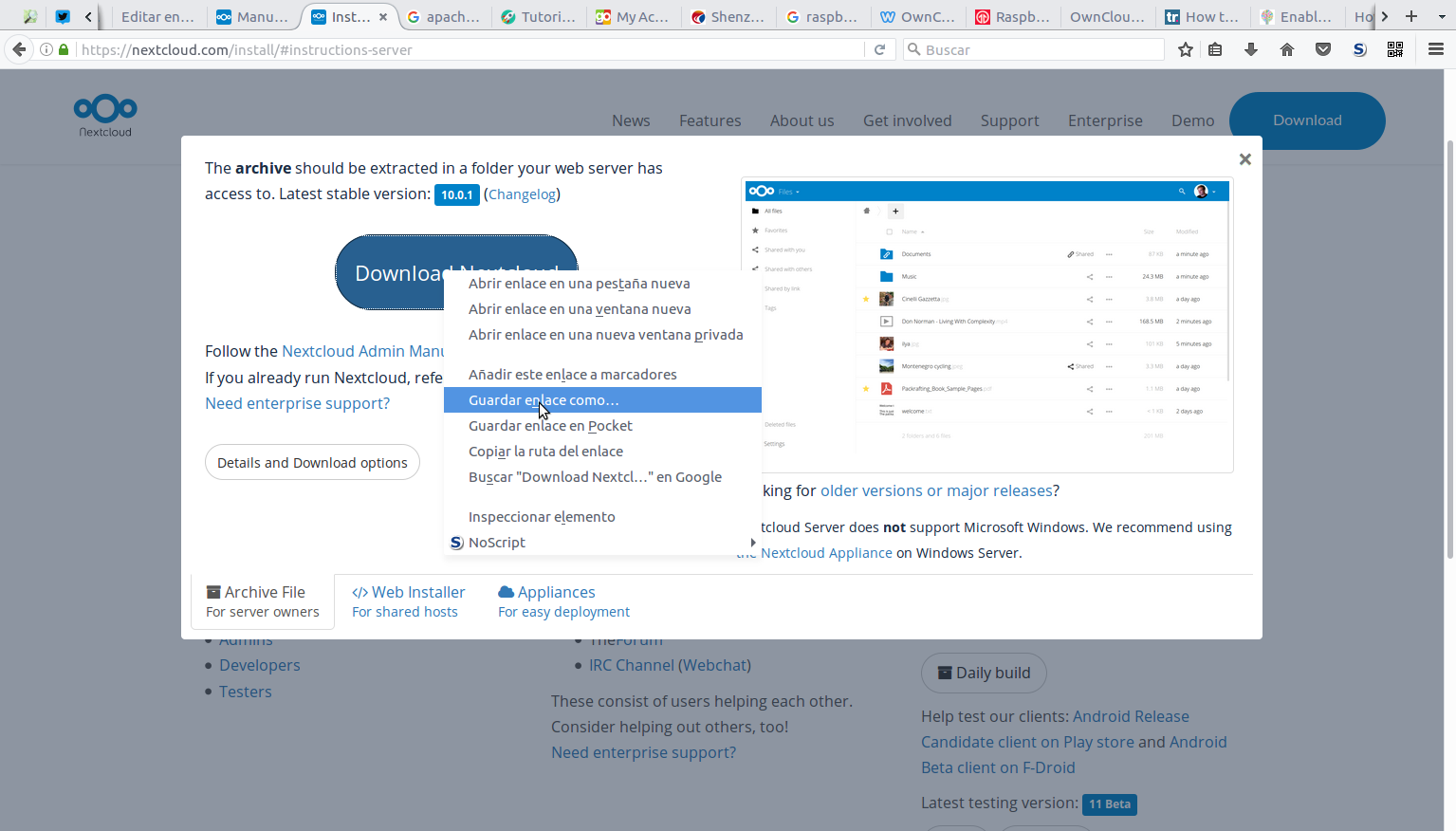Screen dimensions: 1456x831
Task: Click the green padlock security icon
Action: click(64, 49)
